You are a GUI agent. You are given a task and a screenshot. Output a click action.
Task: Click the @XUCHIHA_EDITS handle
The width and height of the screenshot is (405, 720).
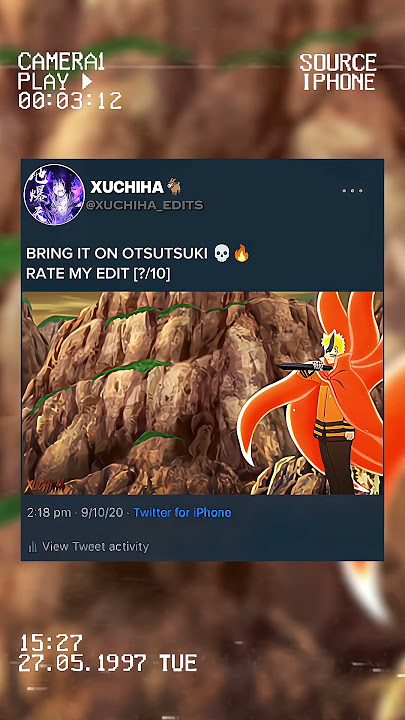click(x=144, y=205)
